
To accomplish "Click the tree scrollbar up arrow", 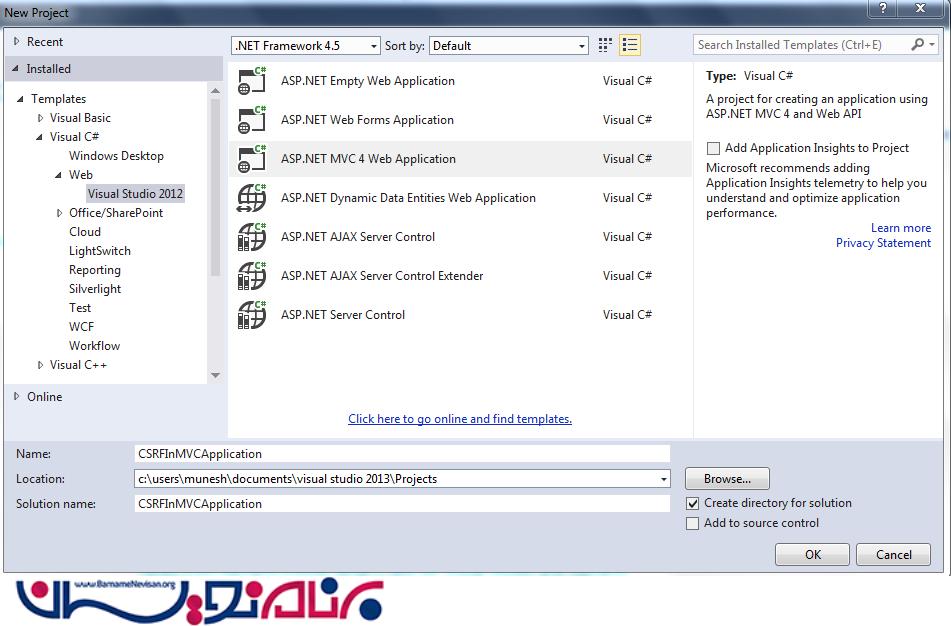I will point(215,91).
